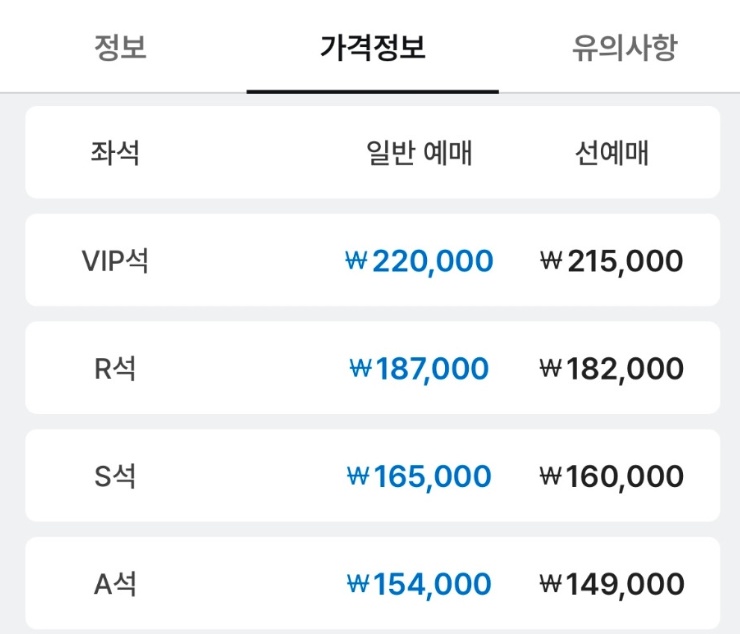Viewport: 740px width, 634px height.
Task: Click the 좌석 column header
Action: pos(115,152)
